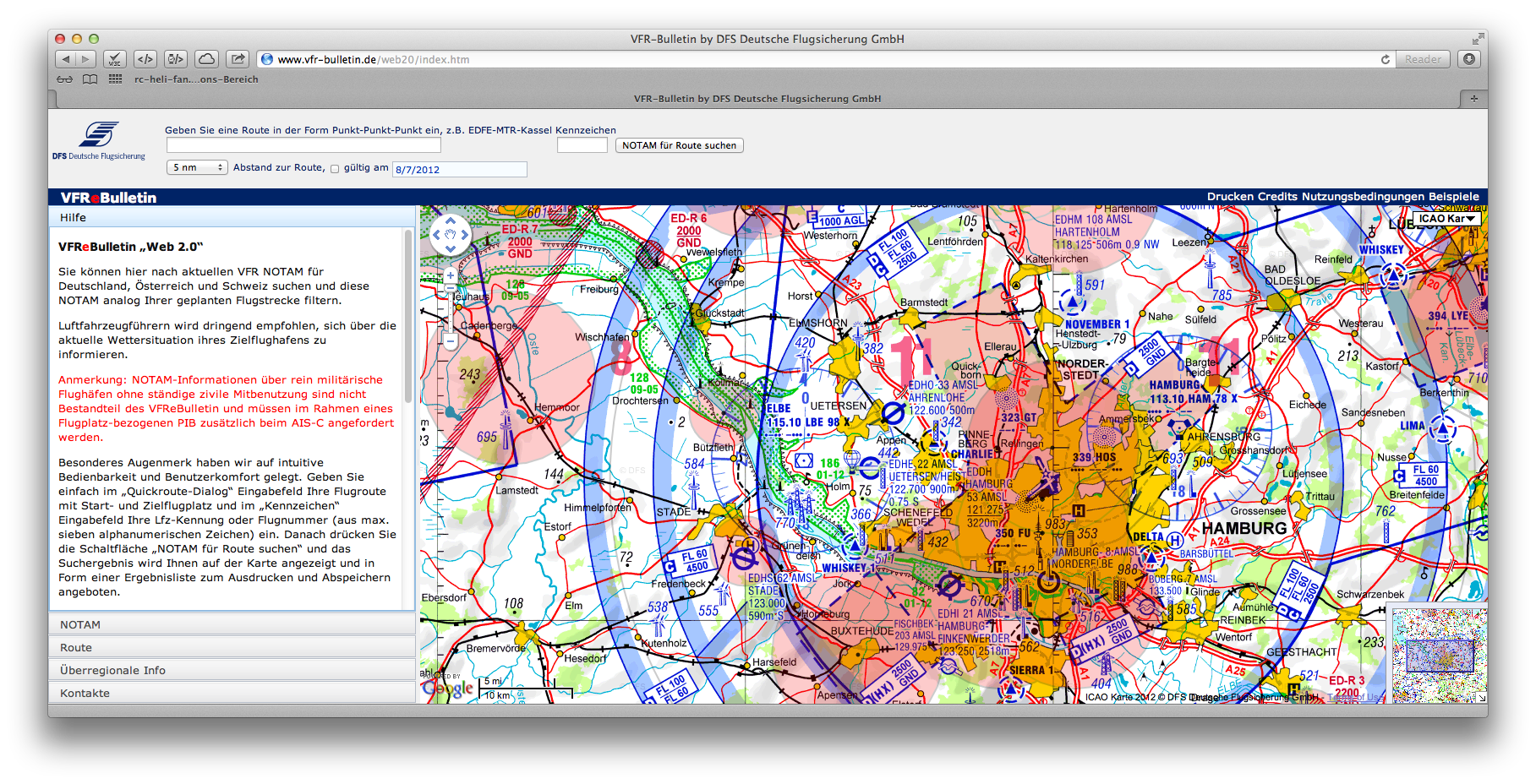
Task: Click 'NOTAM für Route suchen' button
Action: coord(680,145)
